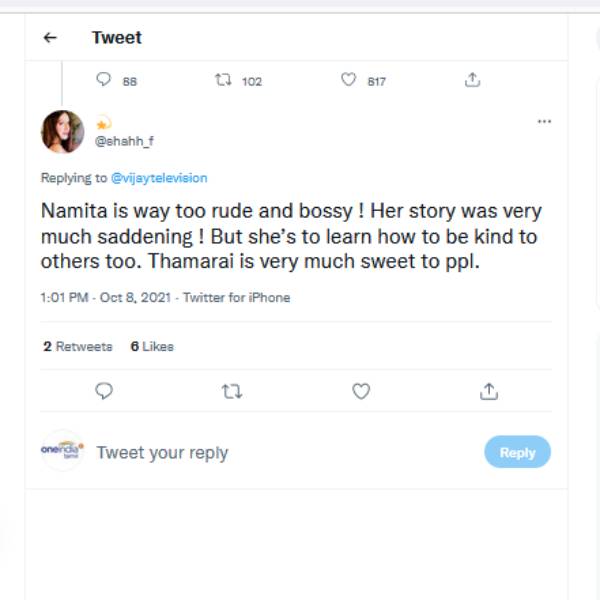Click the oneindia account avatar
The height and width of the screenshot is (600, 600).
(62, 451)
